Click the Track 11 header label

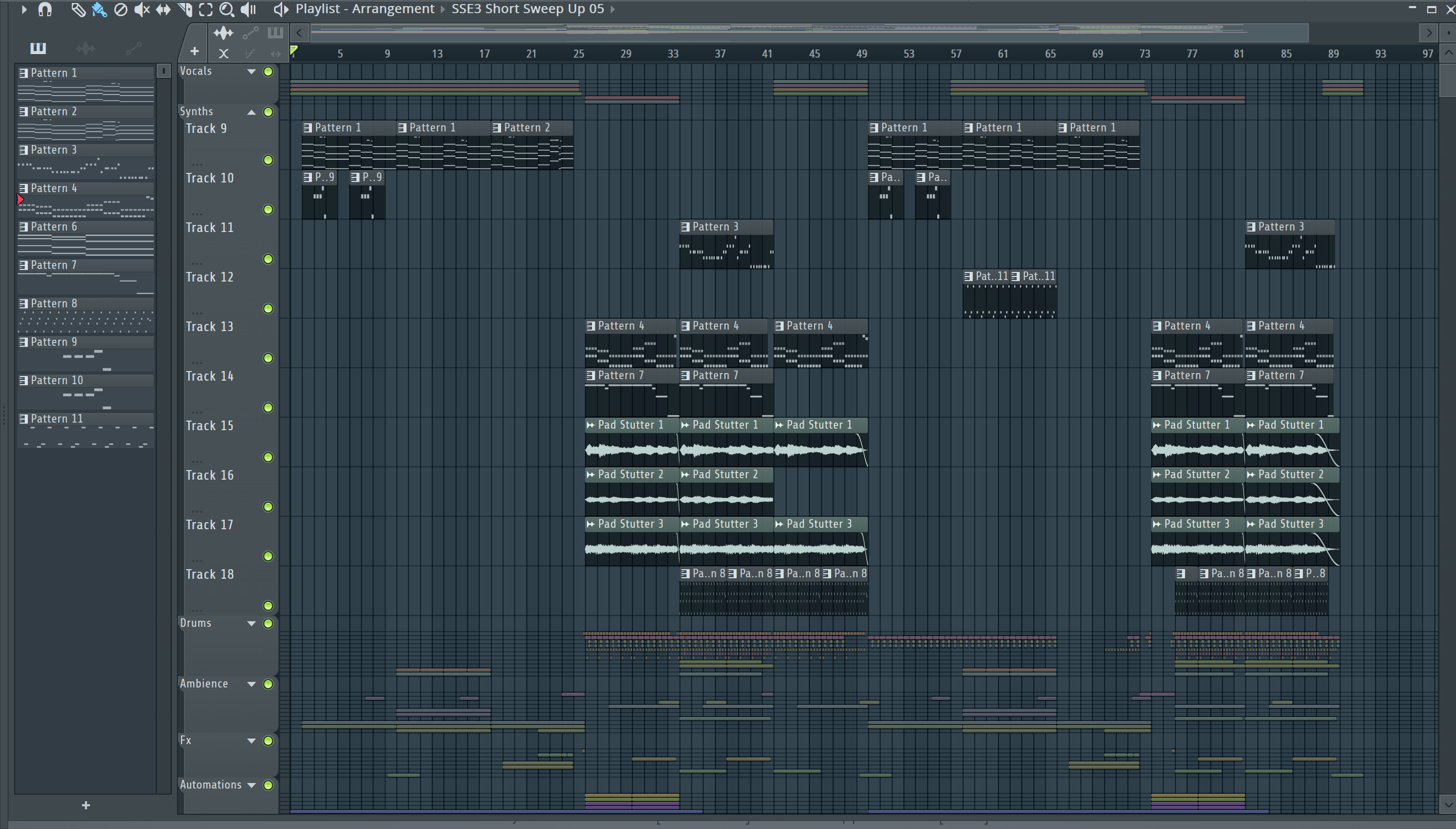(209, 228)
